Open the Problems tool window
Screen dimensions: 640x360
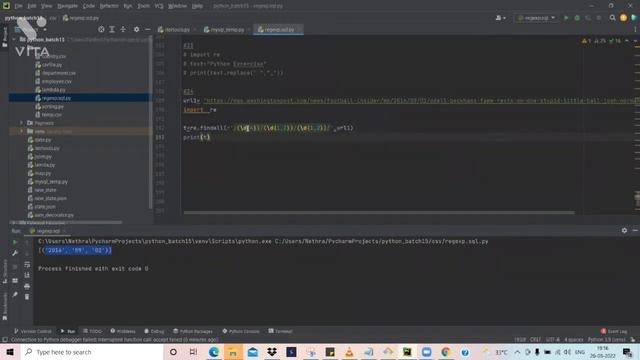coord(123,331)
